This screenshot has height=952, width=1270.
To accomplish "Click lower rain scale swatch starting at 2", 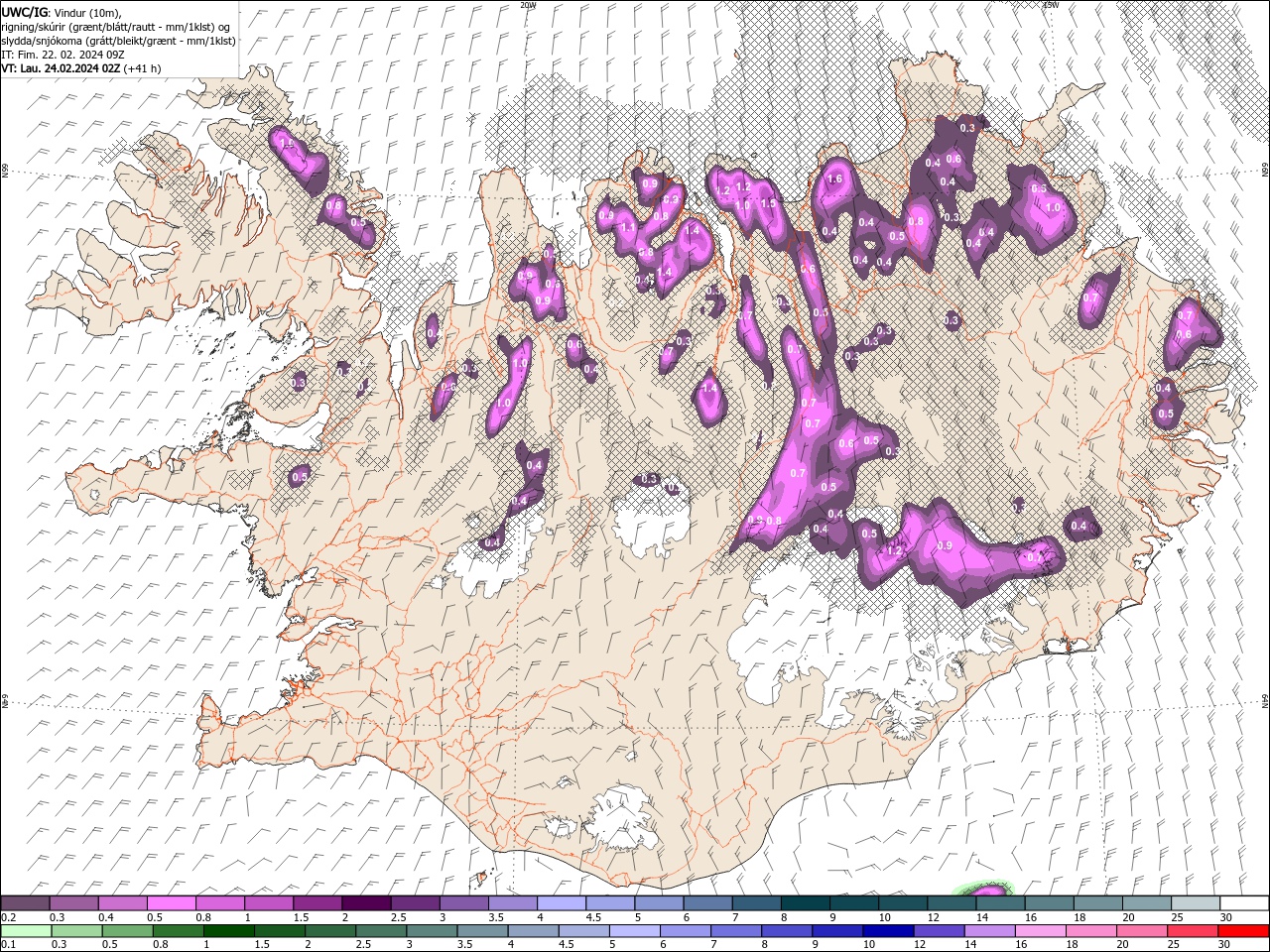I will pyautogui.click(x=331, y=931).
